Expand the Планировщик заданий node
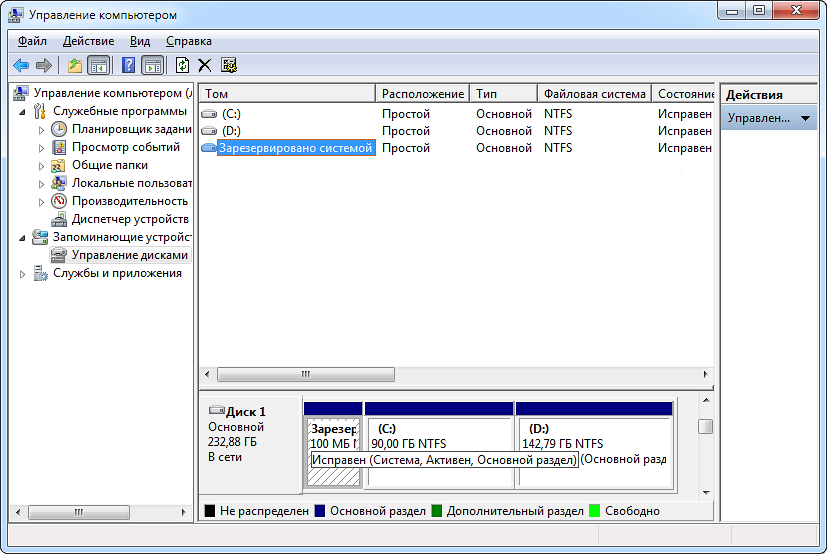Viewport: 827px width, 554px height. pos(41,130)
